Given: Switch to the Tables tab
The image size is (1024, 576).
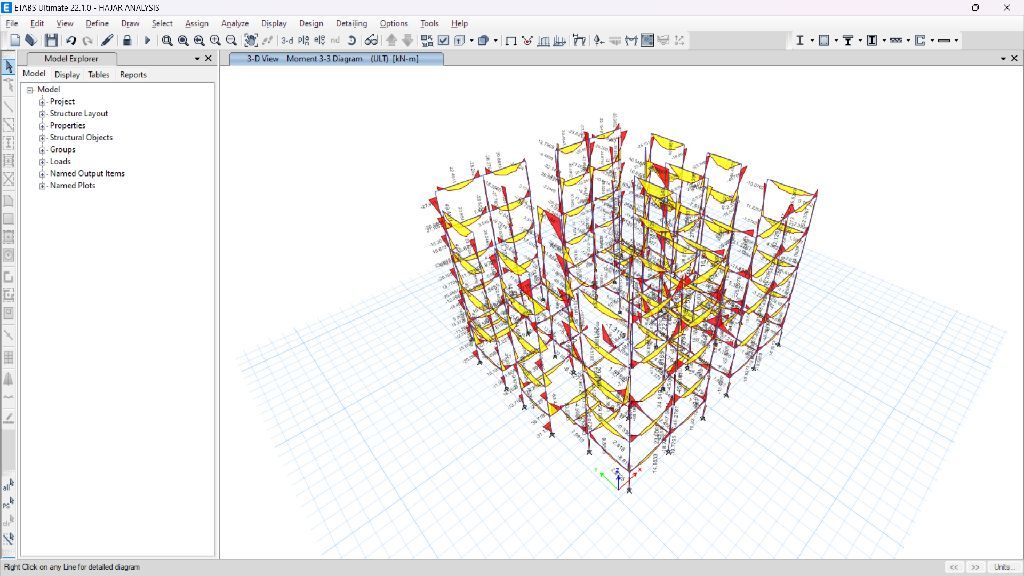Looking at the screenshot, I should click(98, 74).
